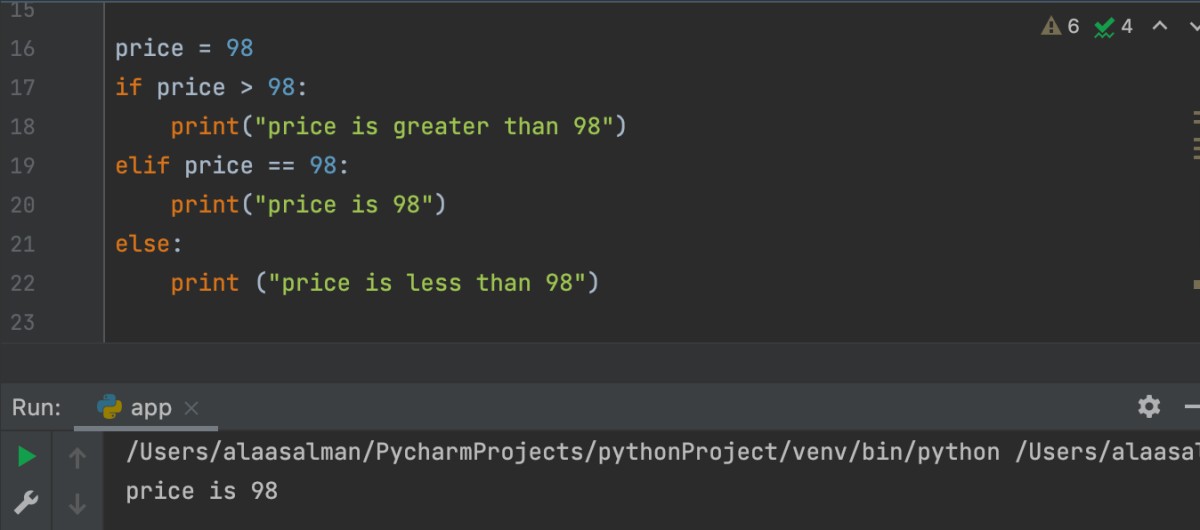Image resolution: width=1200 pixels, height=530 pixels.
Task: Click the "price is 98" console output line
Action: coord(201,491)
